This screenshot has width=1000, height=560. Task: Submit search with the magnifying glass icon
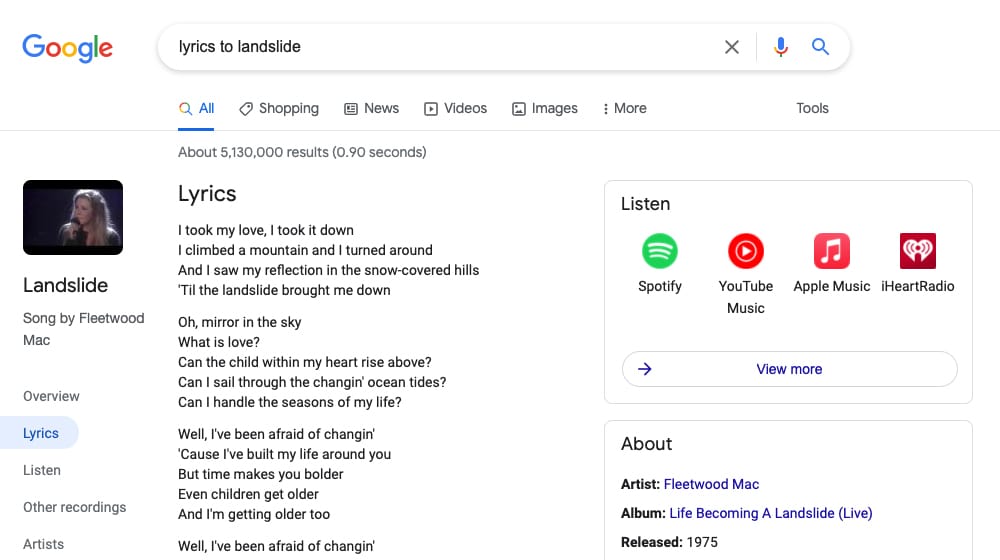[820, 47]
